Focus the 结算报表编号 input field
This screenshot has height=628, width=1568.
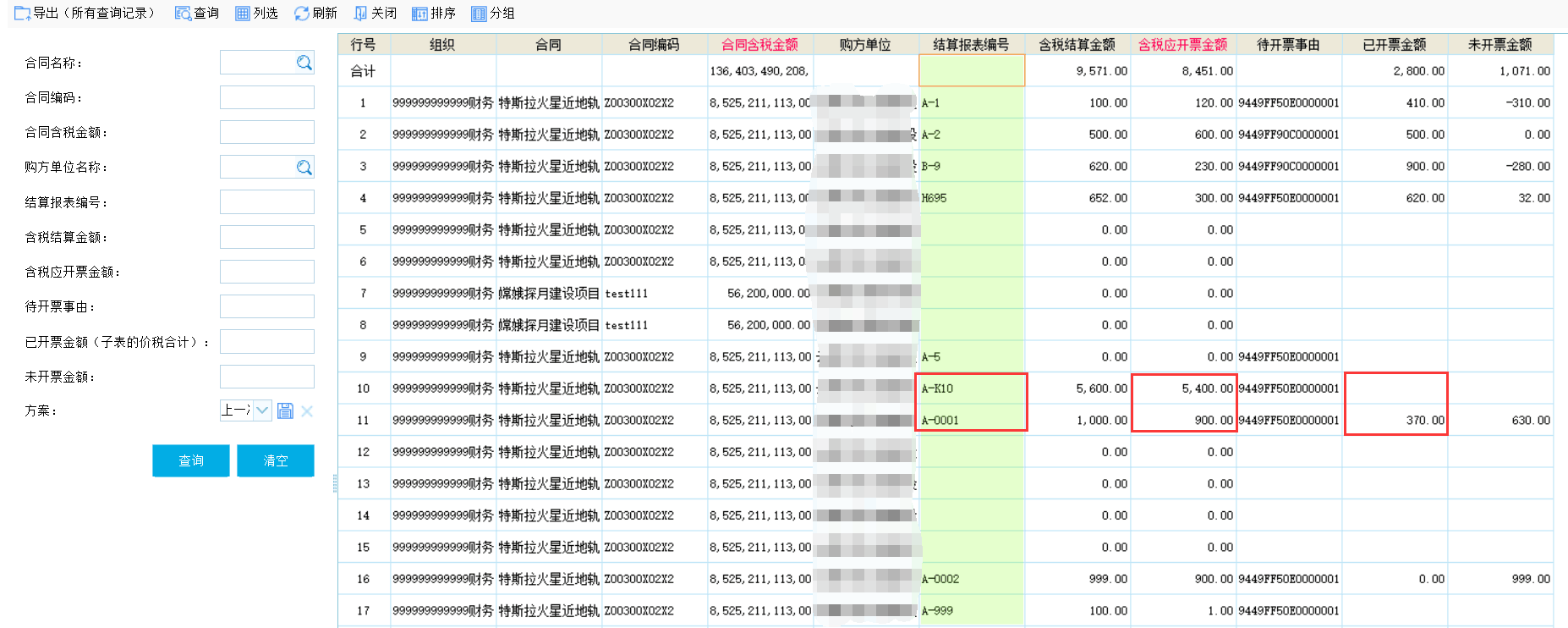[x=267, y=201]
